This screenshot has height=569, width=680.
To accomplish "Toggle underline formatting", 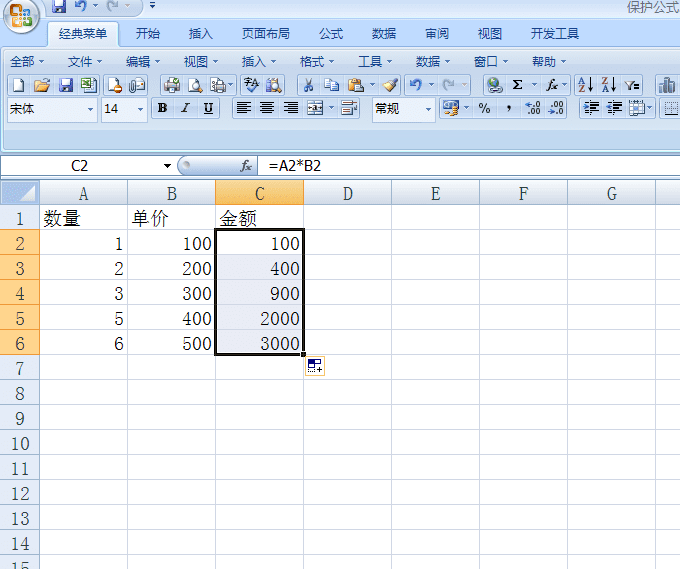I will (x=208, y=108).
